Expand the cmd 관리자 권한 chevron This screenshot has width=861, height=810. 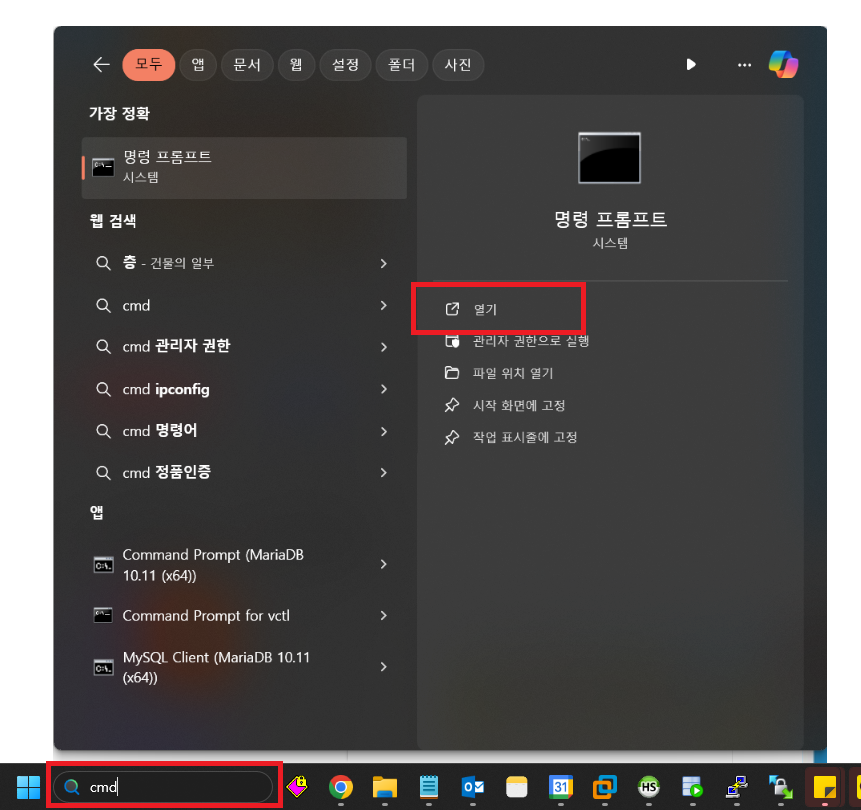[x=384, y=347]
